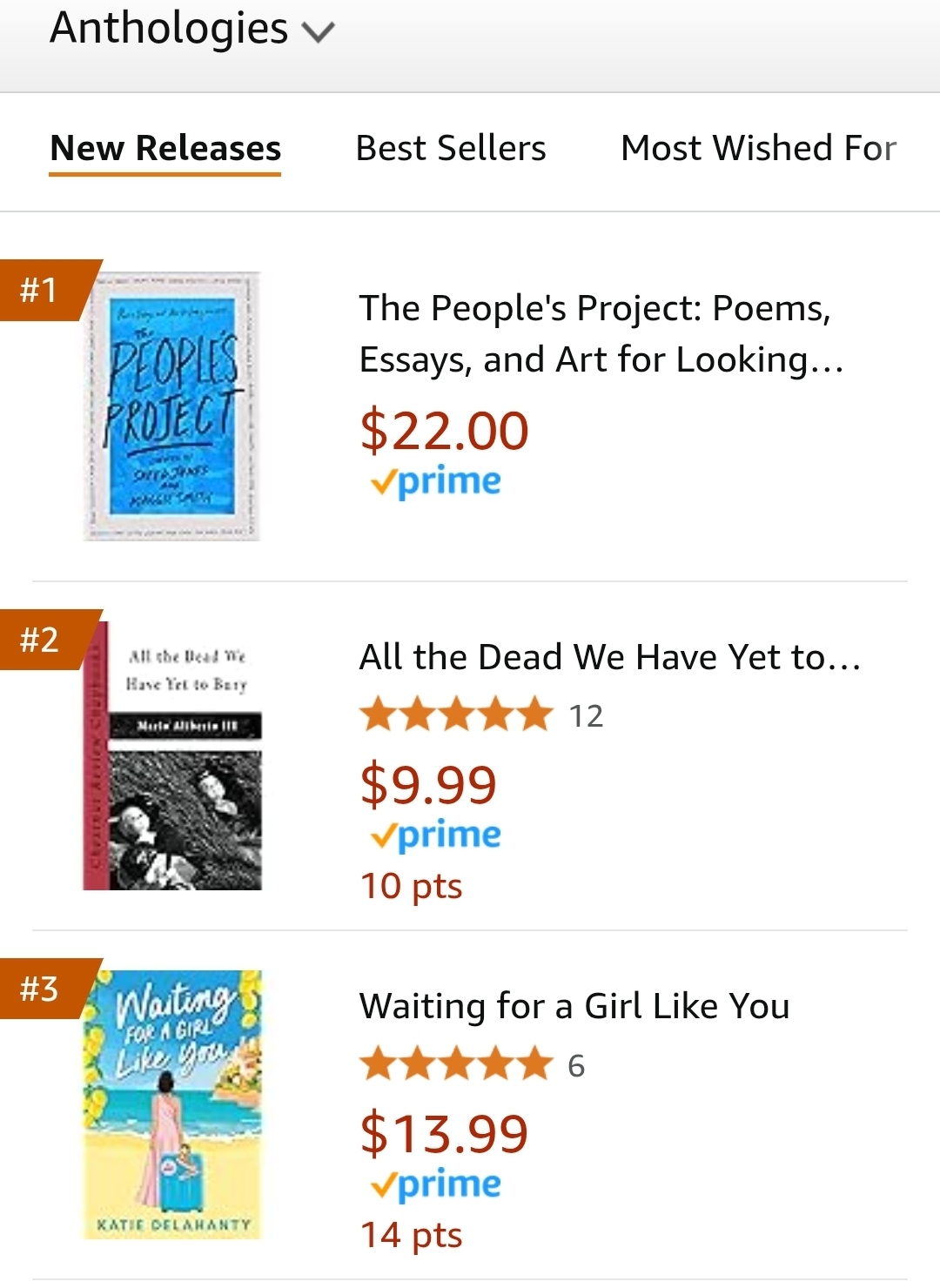Tap the $9.99 price
This screenshot has width=940, height=1288.
[428, 784]
